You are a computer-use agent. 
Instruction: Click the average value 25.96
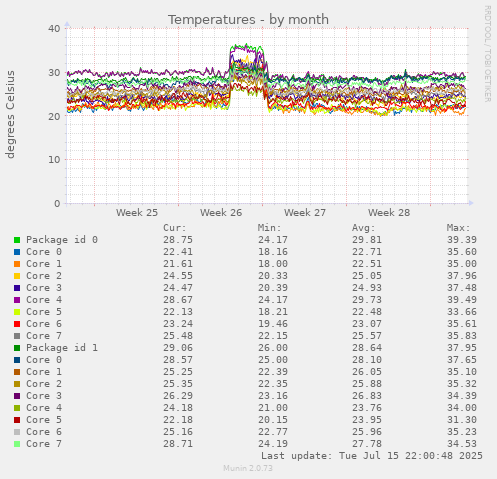367,432
